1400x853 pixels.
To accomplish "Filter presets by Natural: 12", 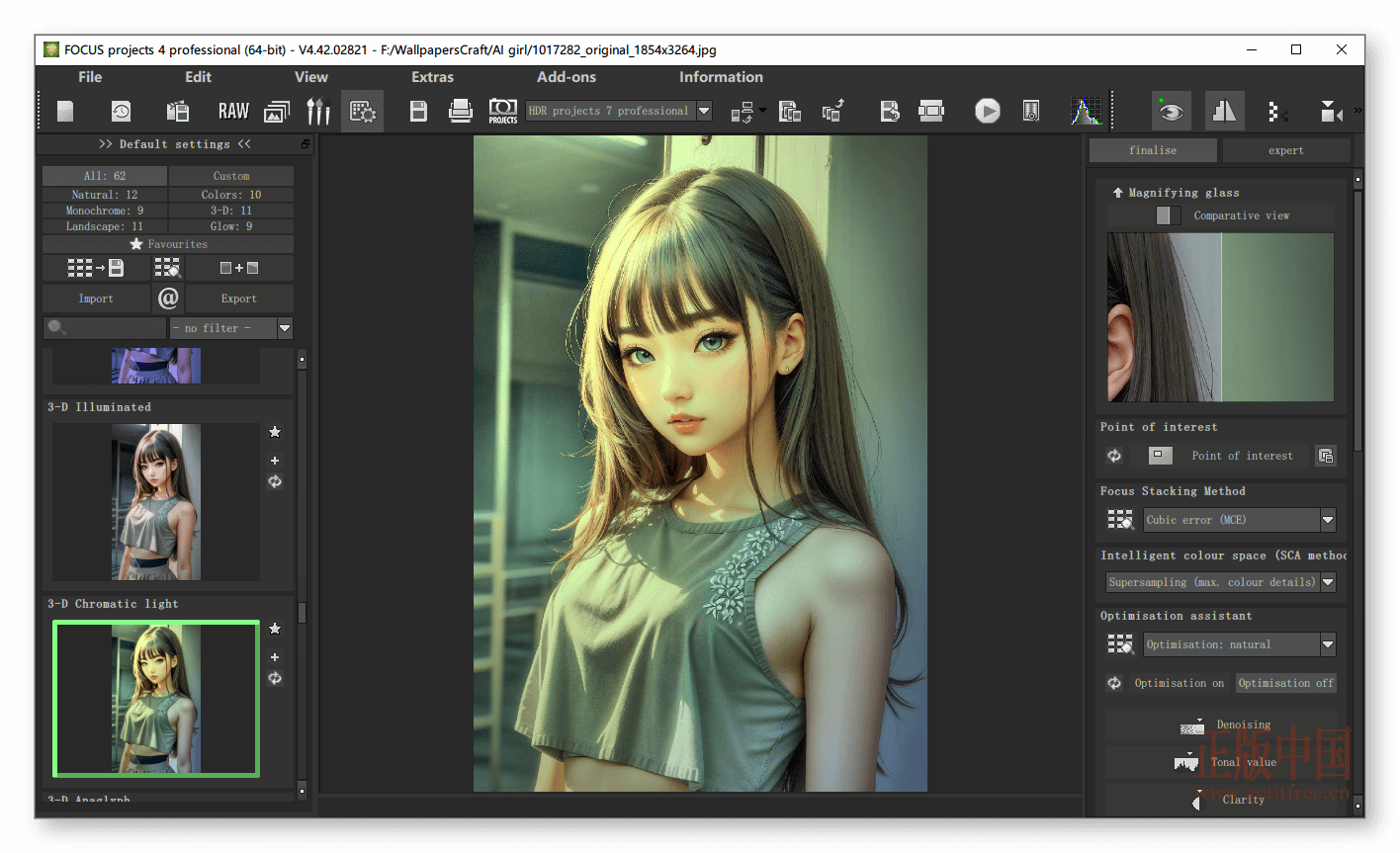I will coord(105,195).
